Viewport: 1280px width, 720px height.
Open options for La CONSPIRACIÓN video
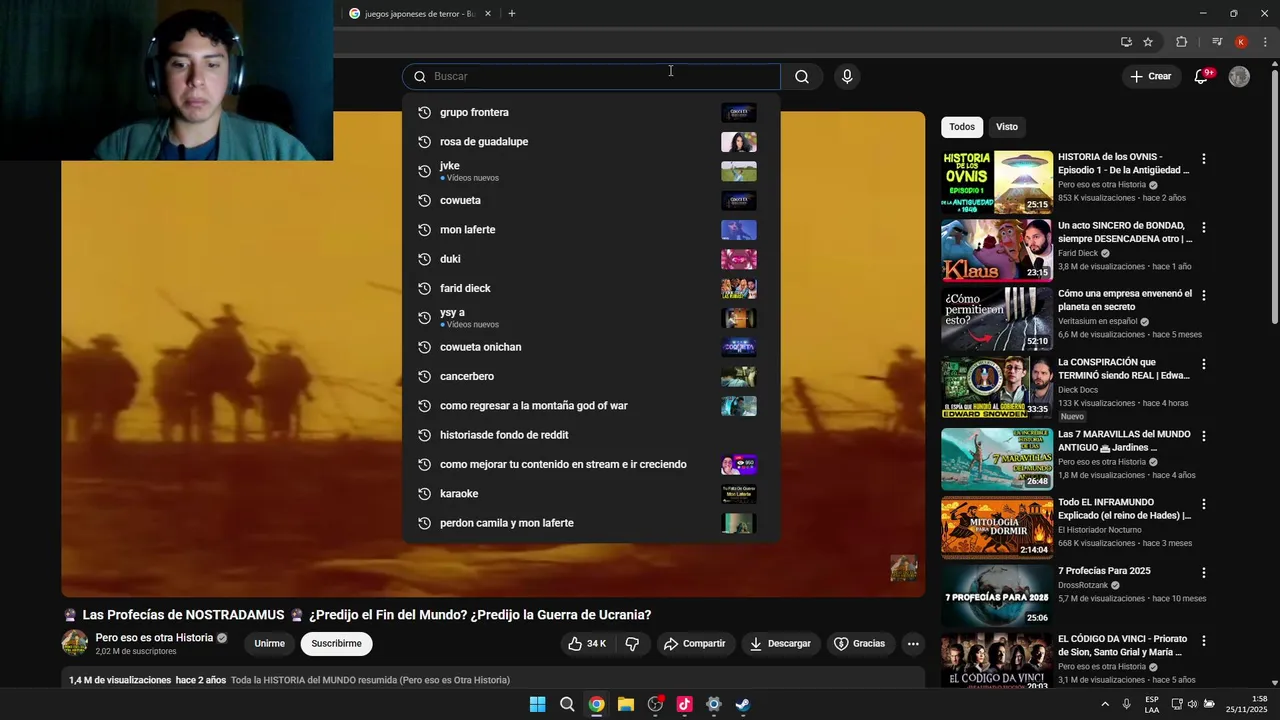pyautogui.click(x=1203, y=365)
